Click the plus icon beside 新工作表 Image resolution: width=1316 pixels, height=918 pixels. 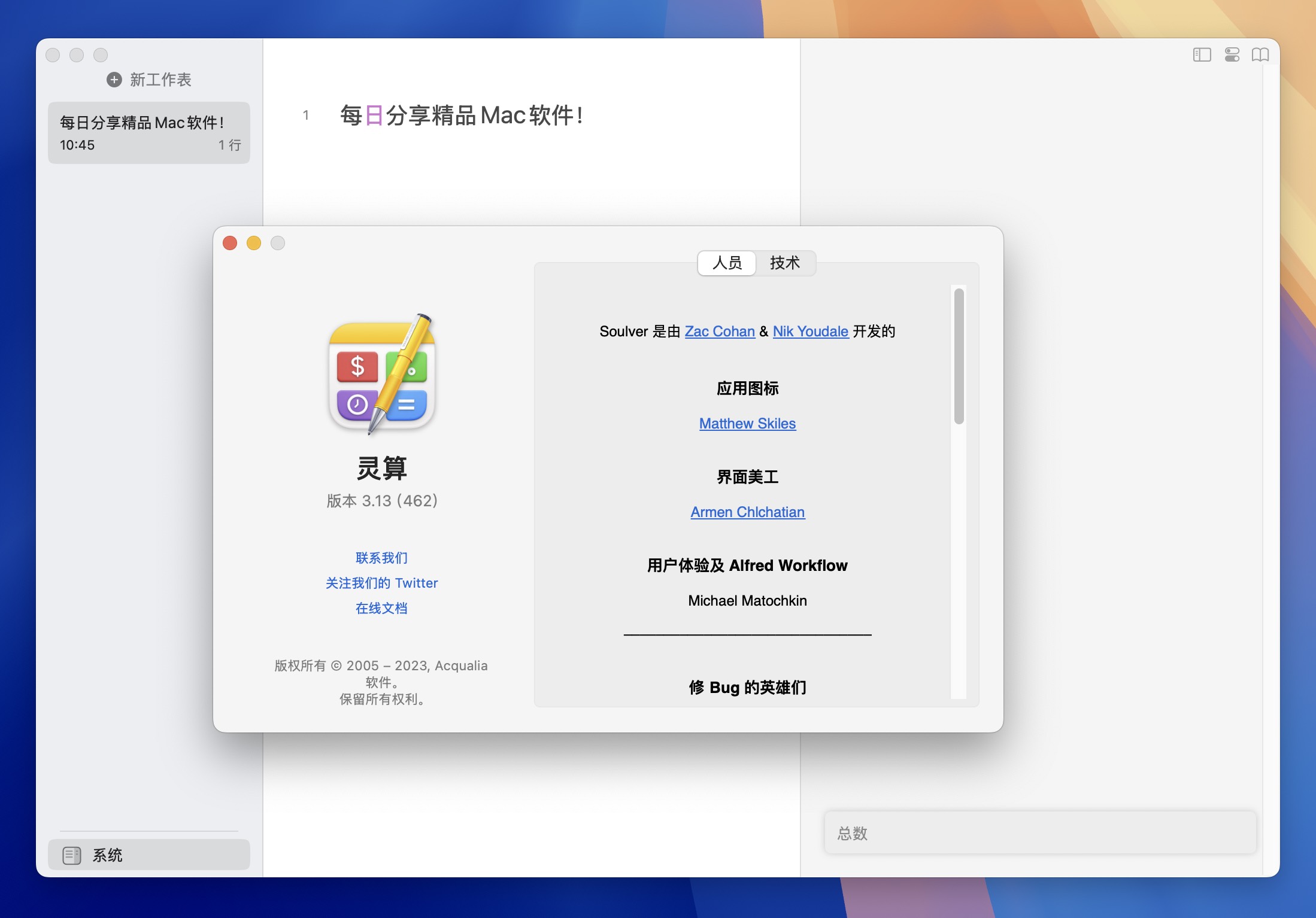pyautogui.click(x=114, y=80)
